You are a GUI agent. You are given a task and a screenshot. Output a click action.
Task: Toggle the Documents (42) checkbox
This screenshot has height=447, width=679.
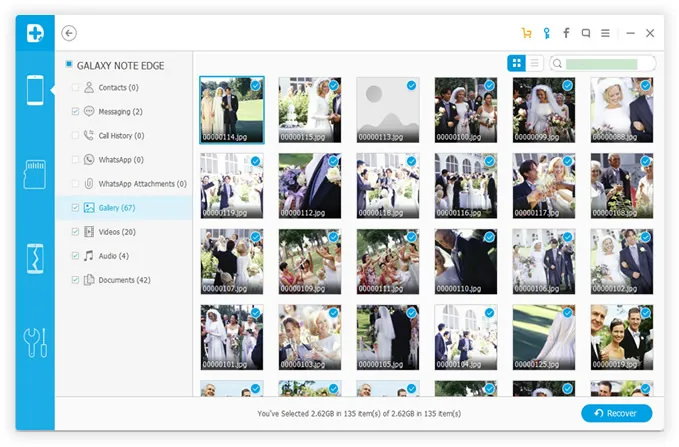tap(76, 280)
